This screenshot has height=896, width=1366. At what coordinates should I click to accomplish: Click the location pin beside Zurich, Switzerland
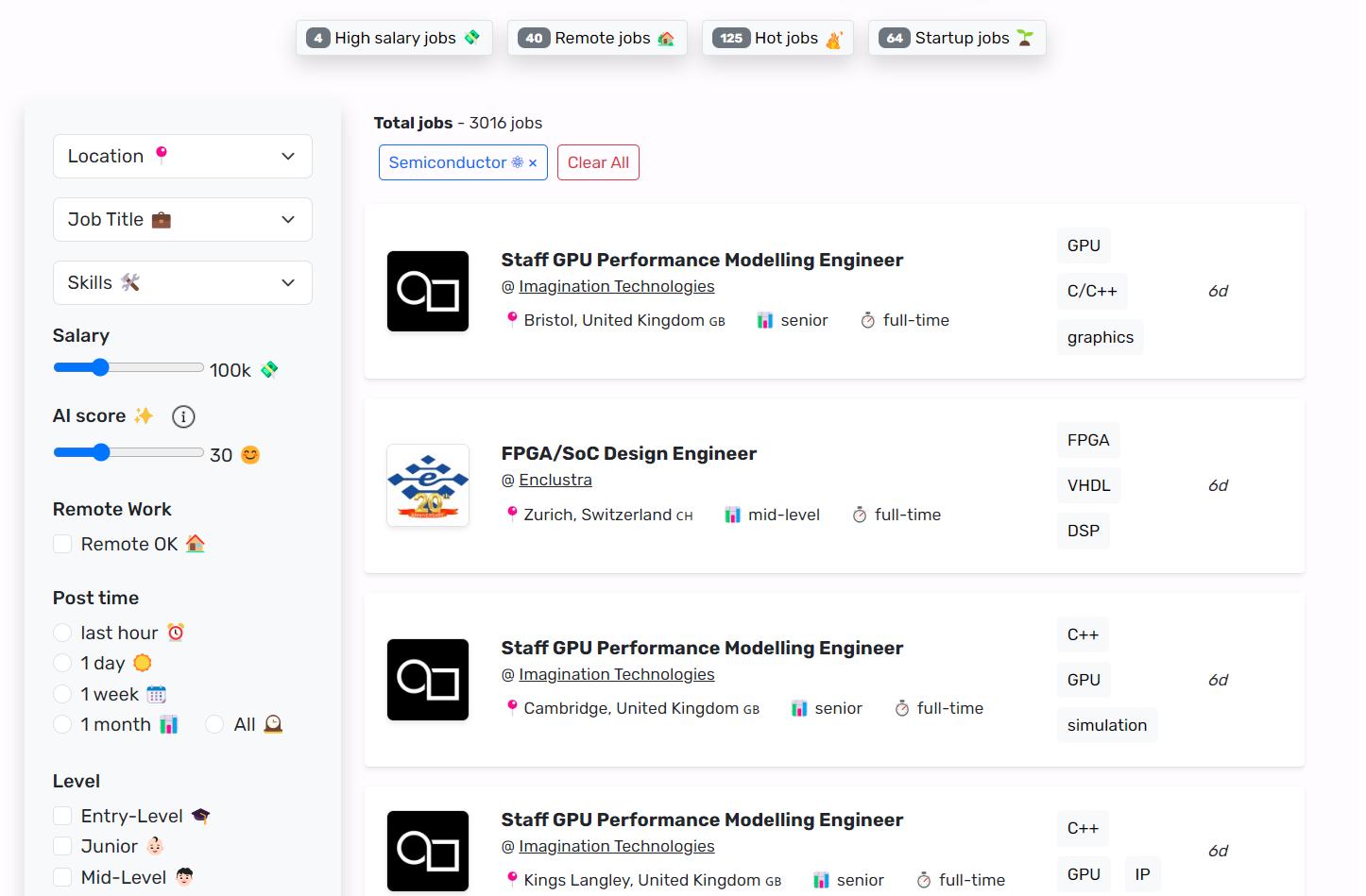(x=512, y=514)
